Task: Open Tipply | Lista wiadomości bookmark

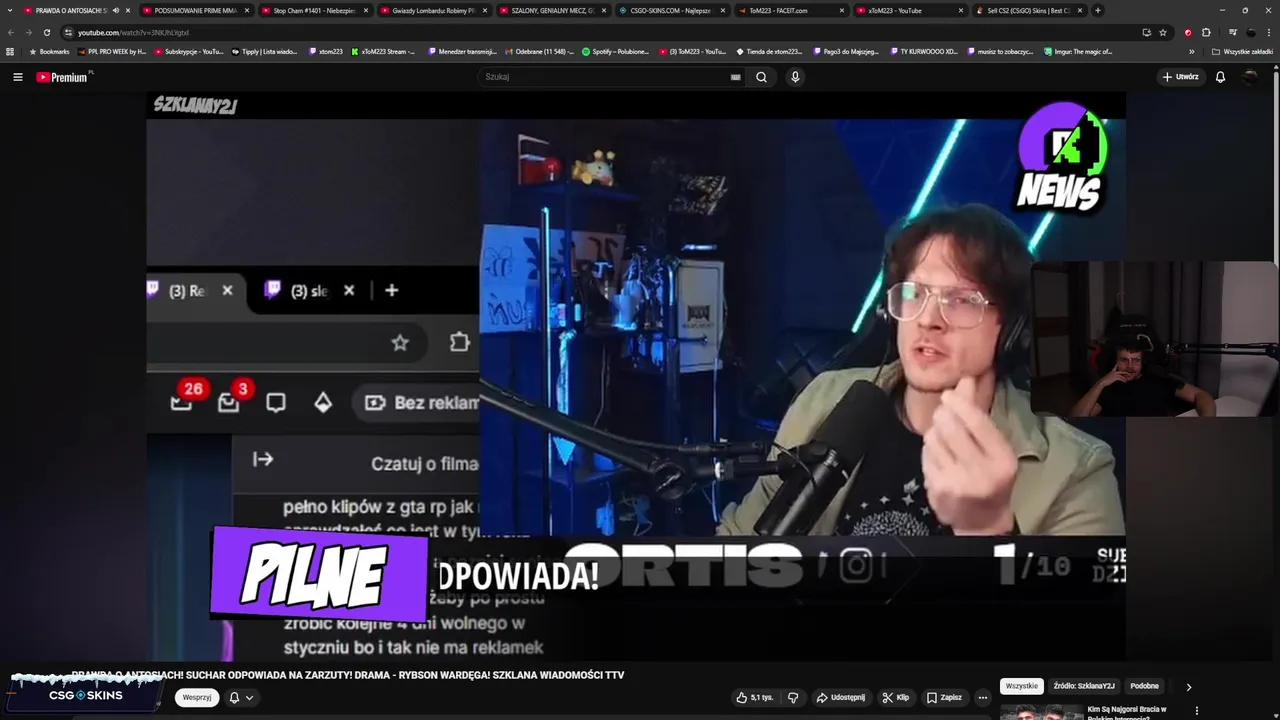Action: [x=265, y=51]
